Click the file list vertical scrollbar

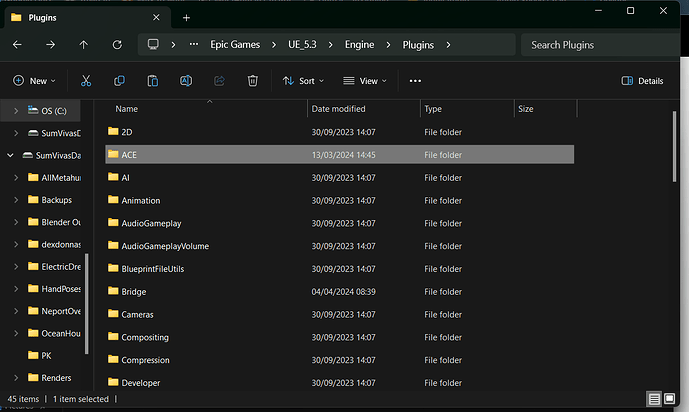[674, 146]
